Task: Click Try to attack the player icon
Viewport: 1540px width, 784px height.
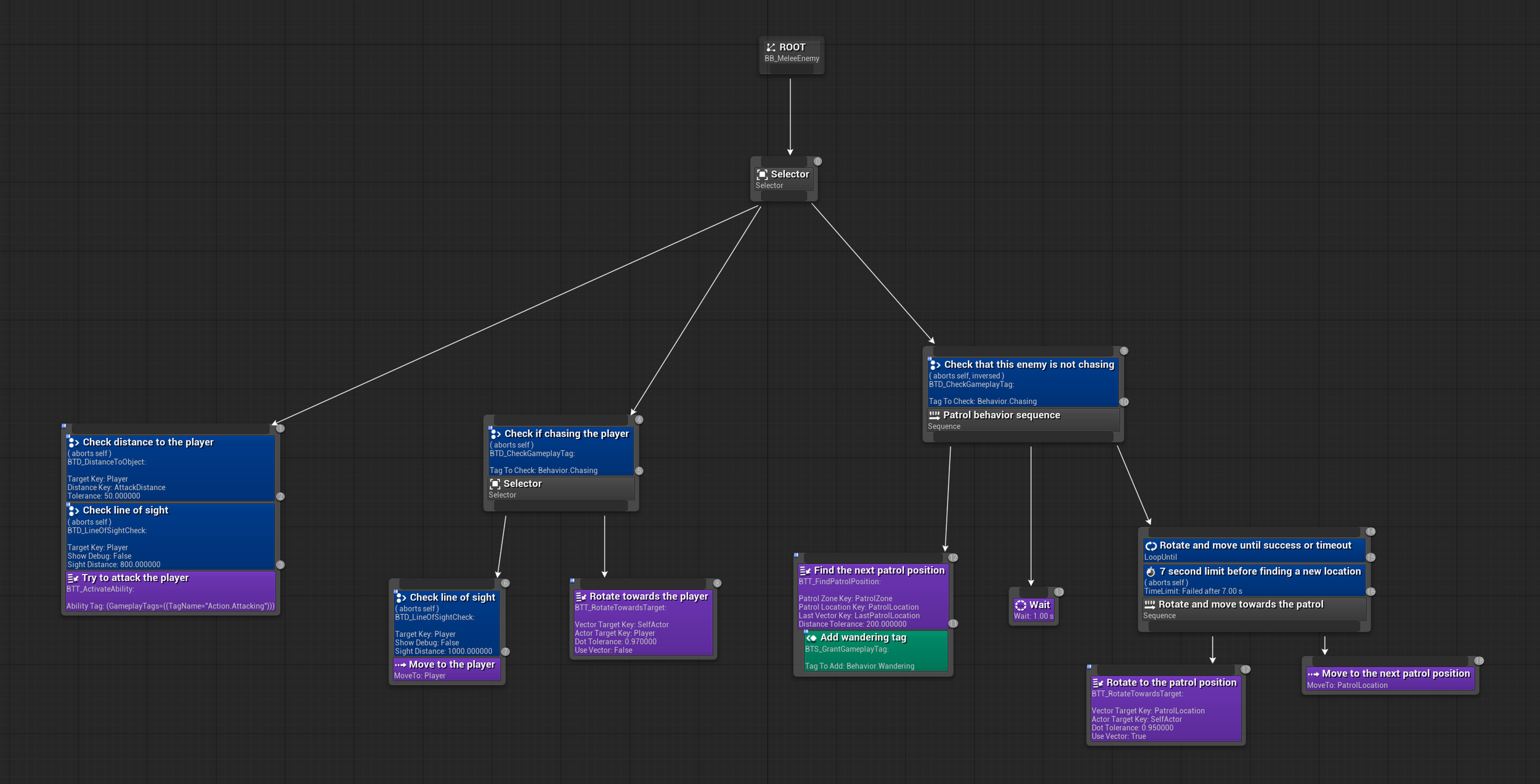Action: [73, 578]
